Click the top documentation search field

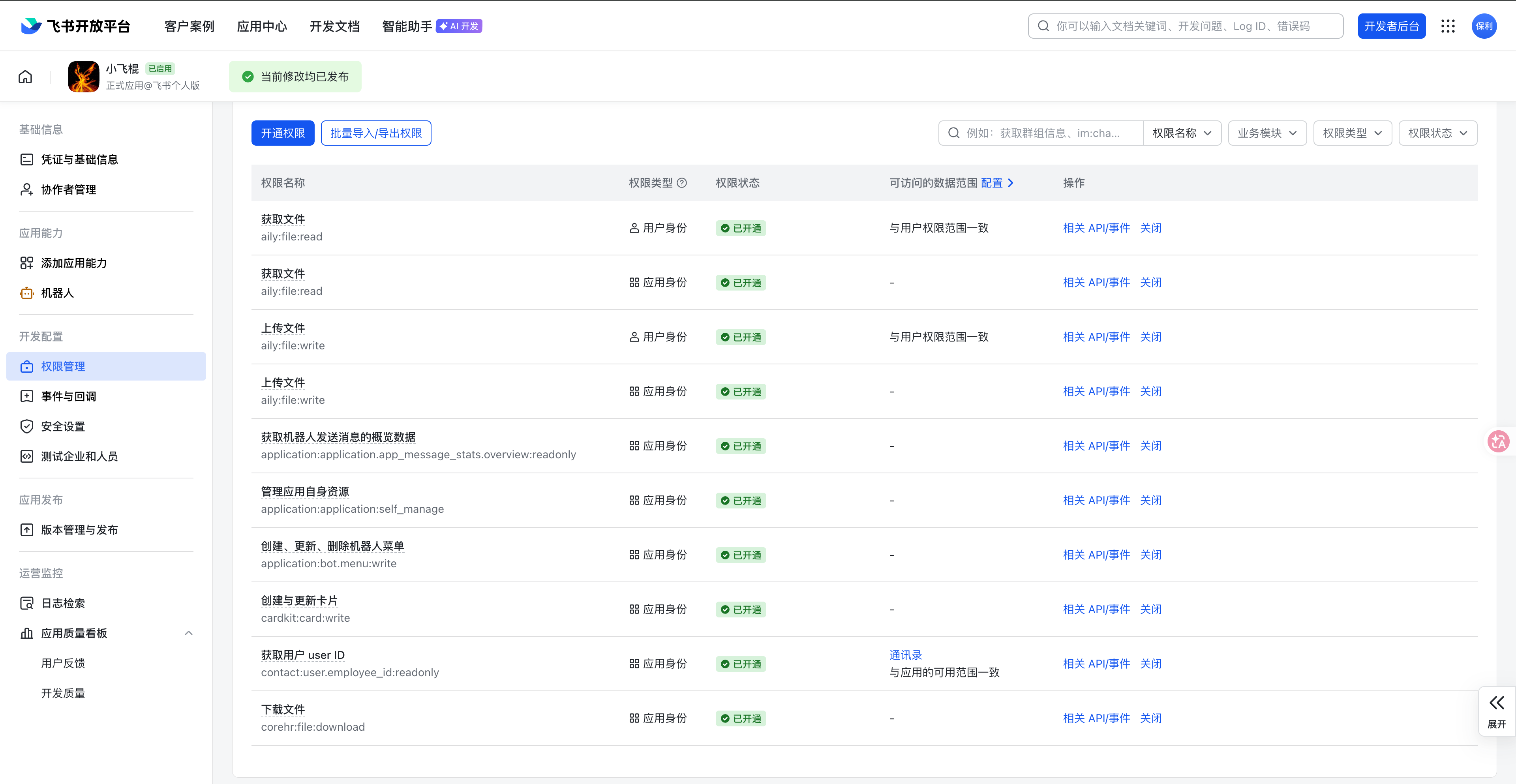point(1185,26)
